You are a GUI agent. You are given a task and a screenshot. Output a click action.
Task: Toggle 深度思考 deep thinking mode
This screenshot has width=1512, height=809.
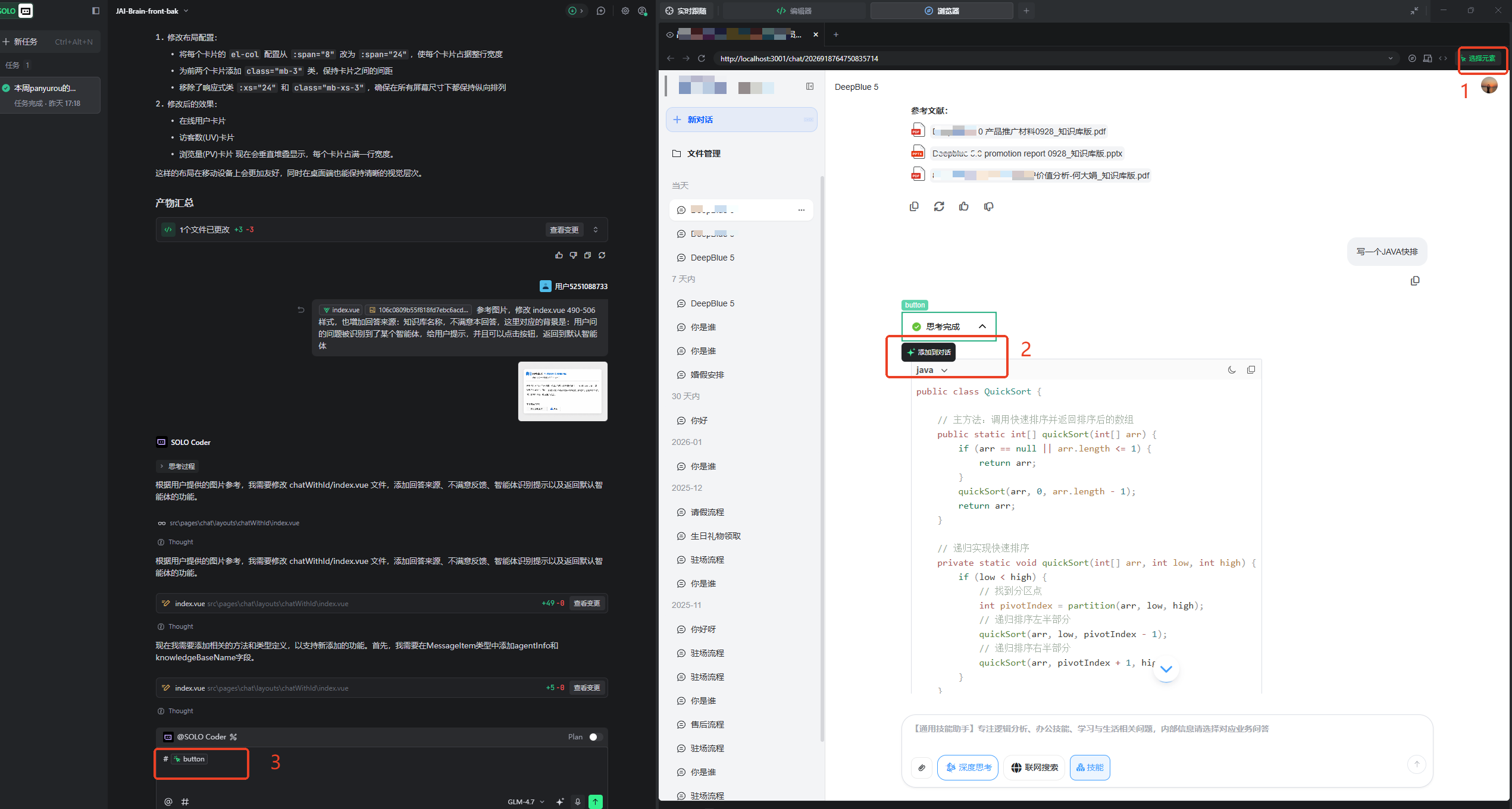(968, 767)
